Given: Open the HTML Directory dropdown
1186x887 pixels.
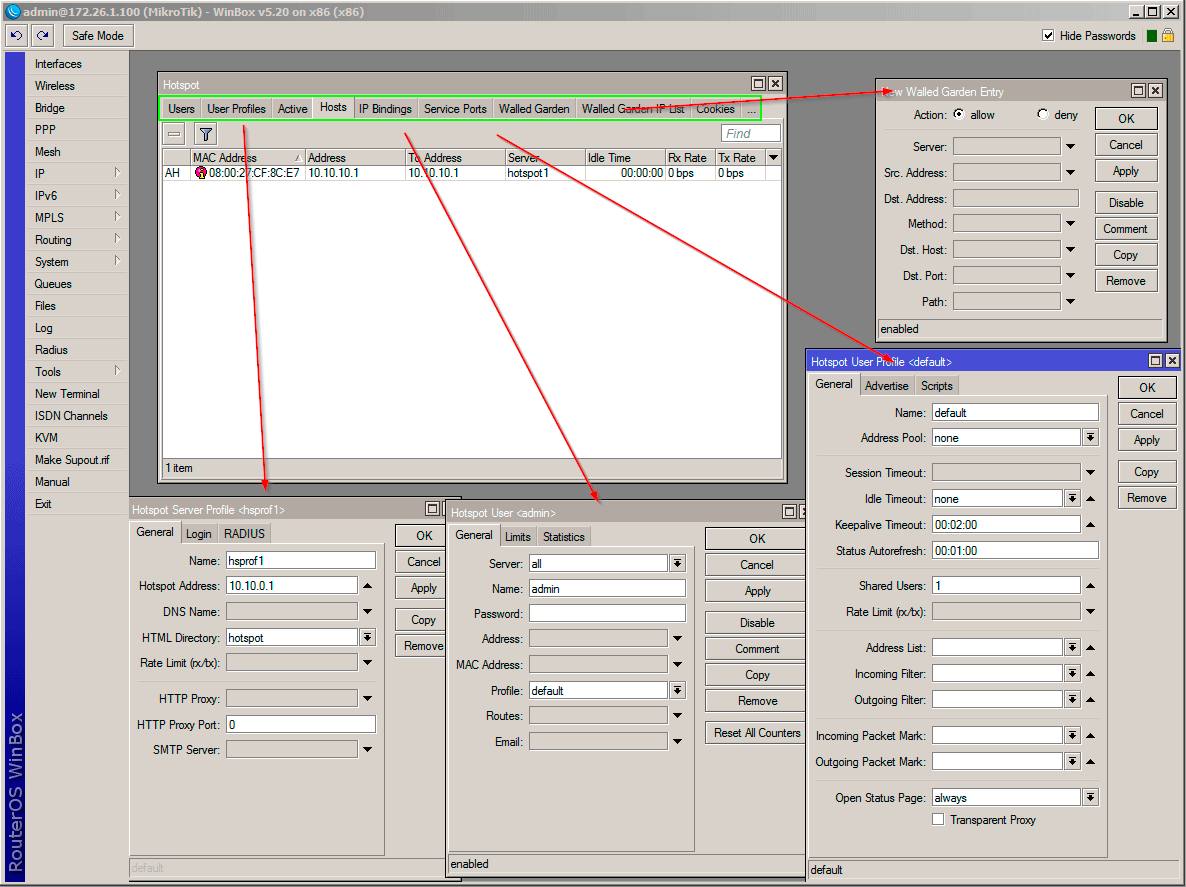Looking at the screenshot, I should point(367,637).
